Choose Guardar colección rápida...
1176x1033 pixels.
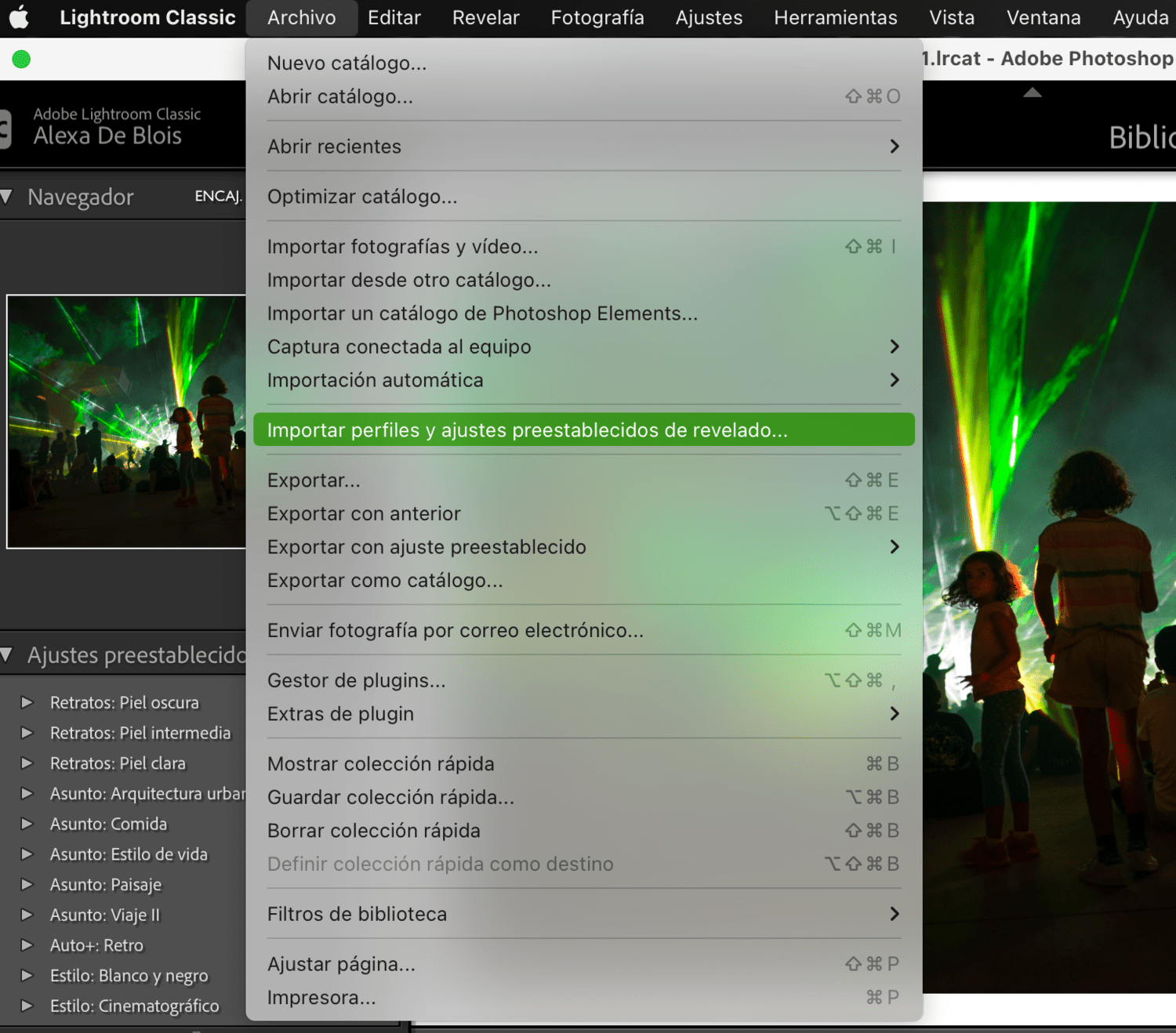(584, 798)
